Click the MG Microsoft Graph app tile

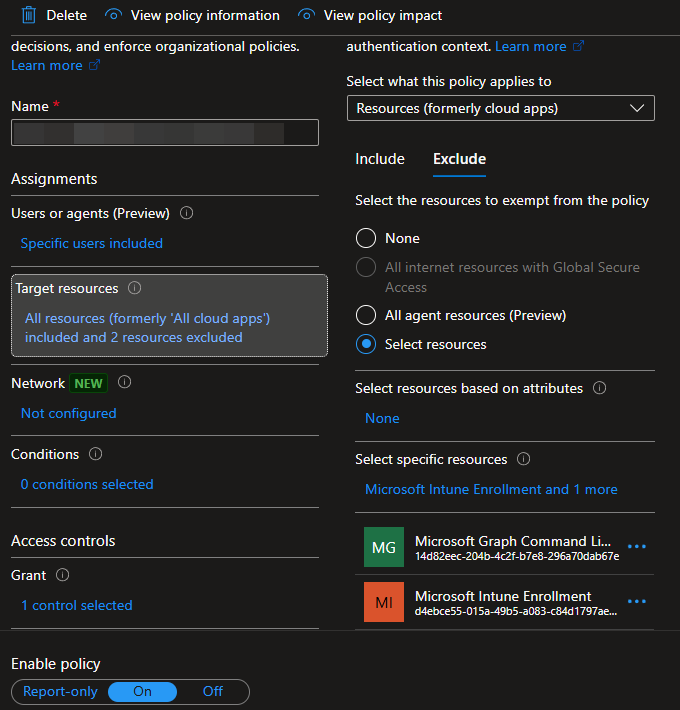(x=384, y=547)
